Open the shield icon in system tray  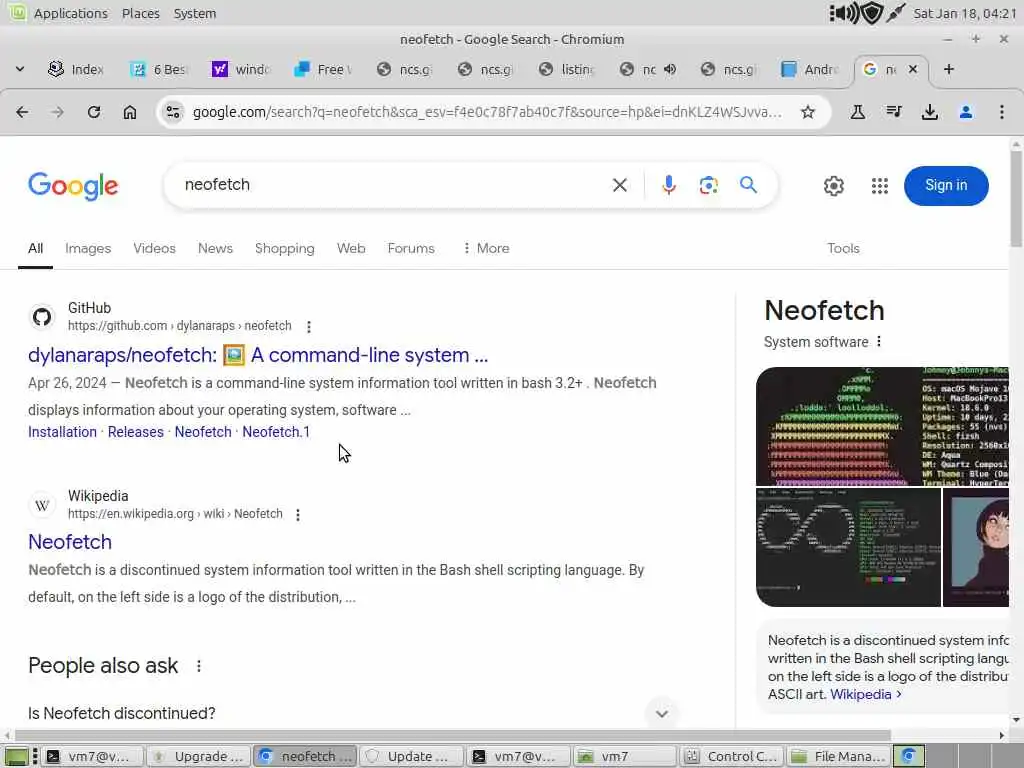click(872, 13)
